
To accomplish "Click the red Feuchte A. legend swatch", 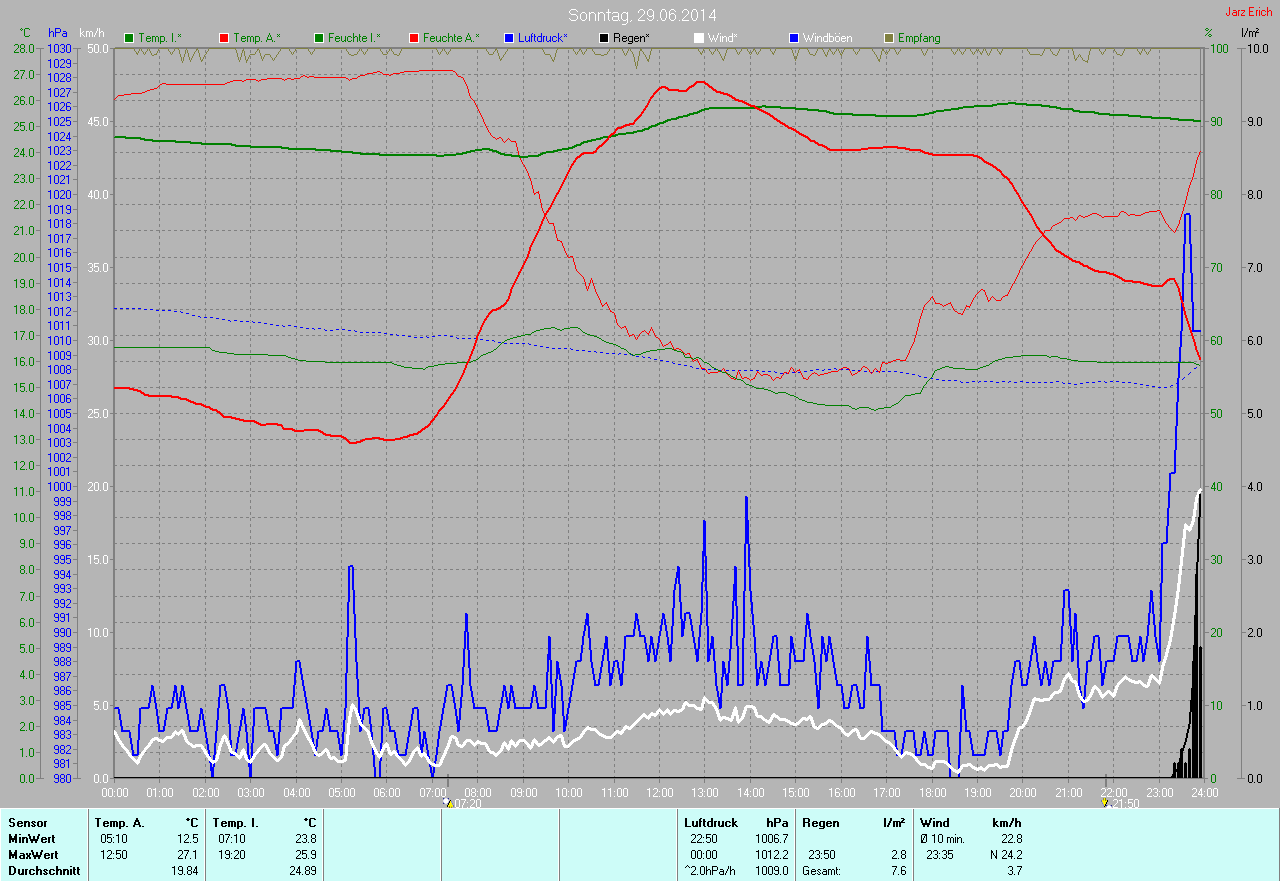I will (x=413, y=38).
